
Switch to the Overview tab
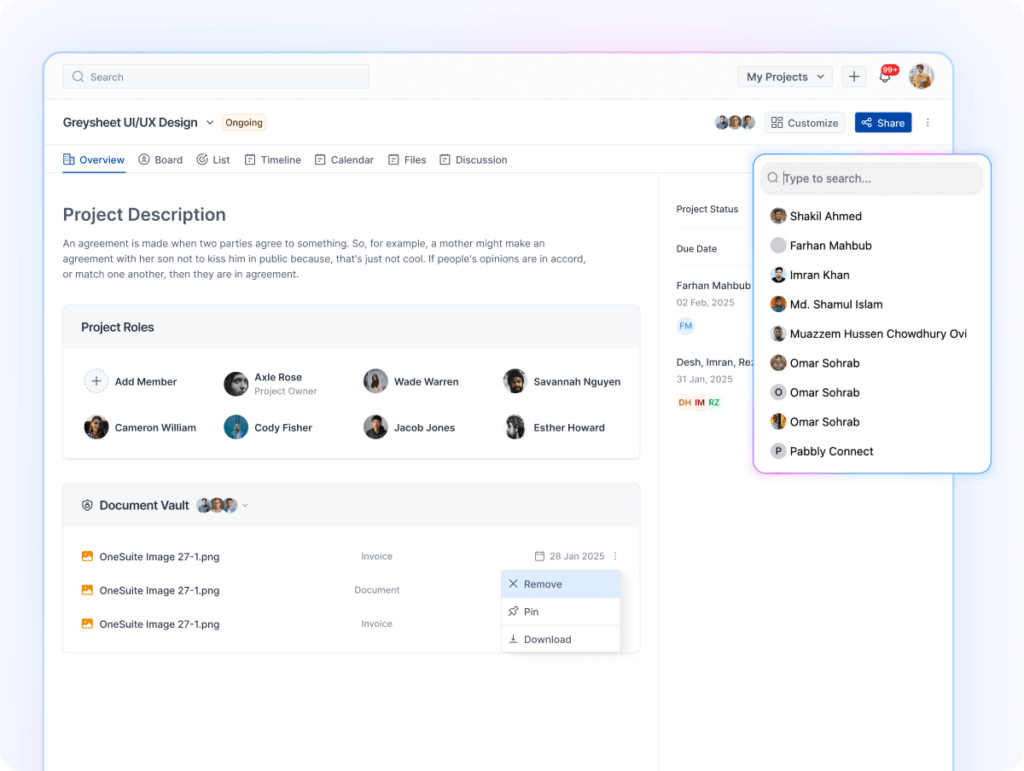pos(93,160)
